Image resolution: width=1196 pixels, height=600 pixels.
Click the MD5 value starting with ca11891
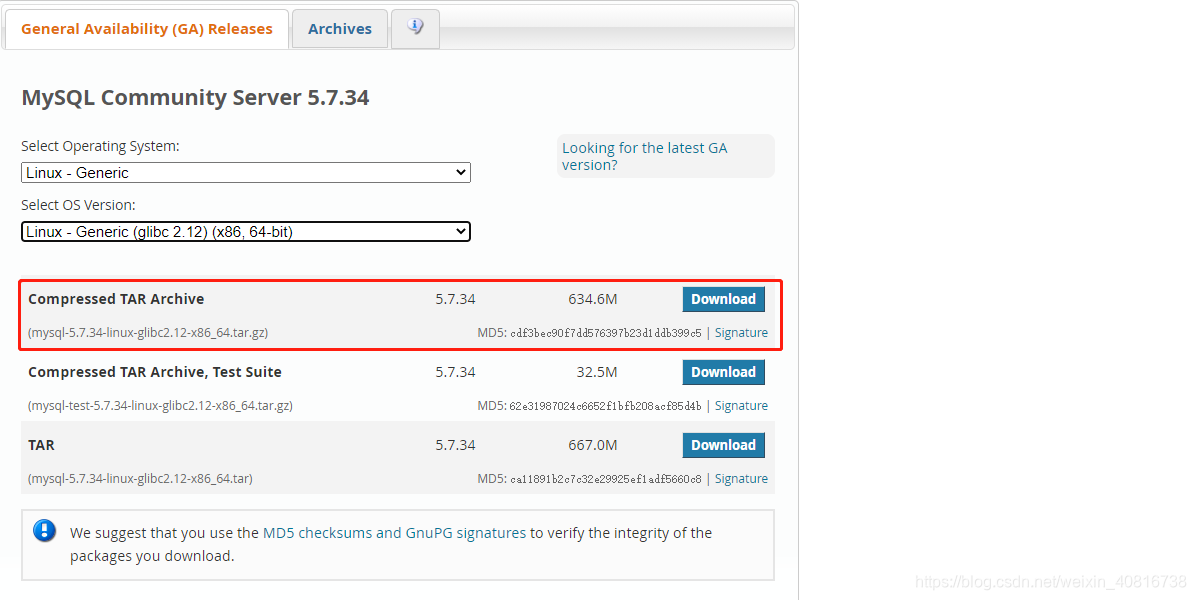point(606,480)
